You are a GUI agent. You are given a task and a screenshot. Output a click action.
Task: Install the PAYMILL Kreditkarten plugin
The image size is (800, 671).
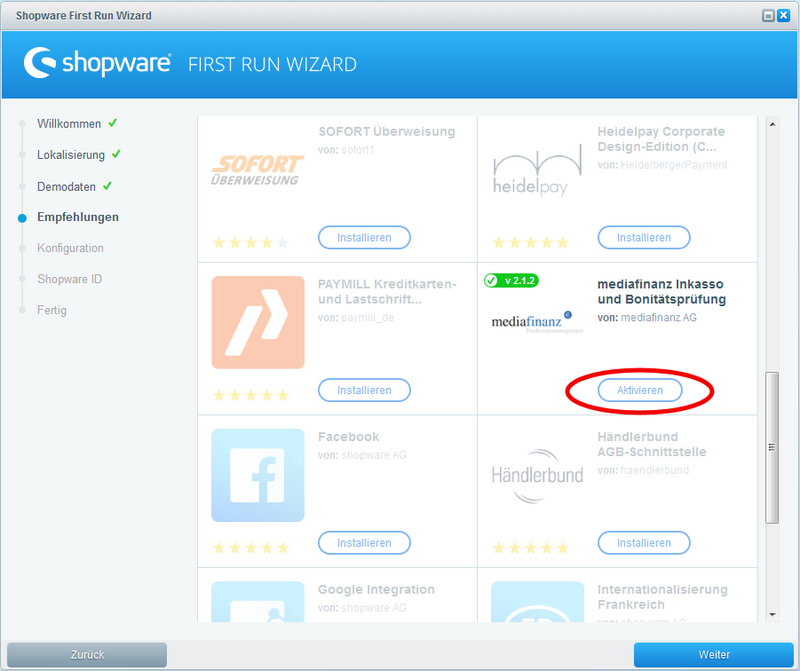tap(364, 390)
